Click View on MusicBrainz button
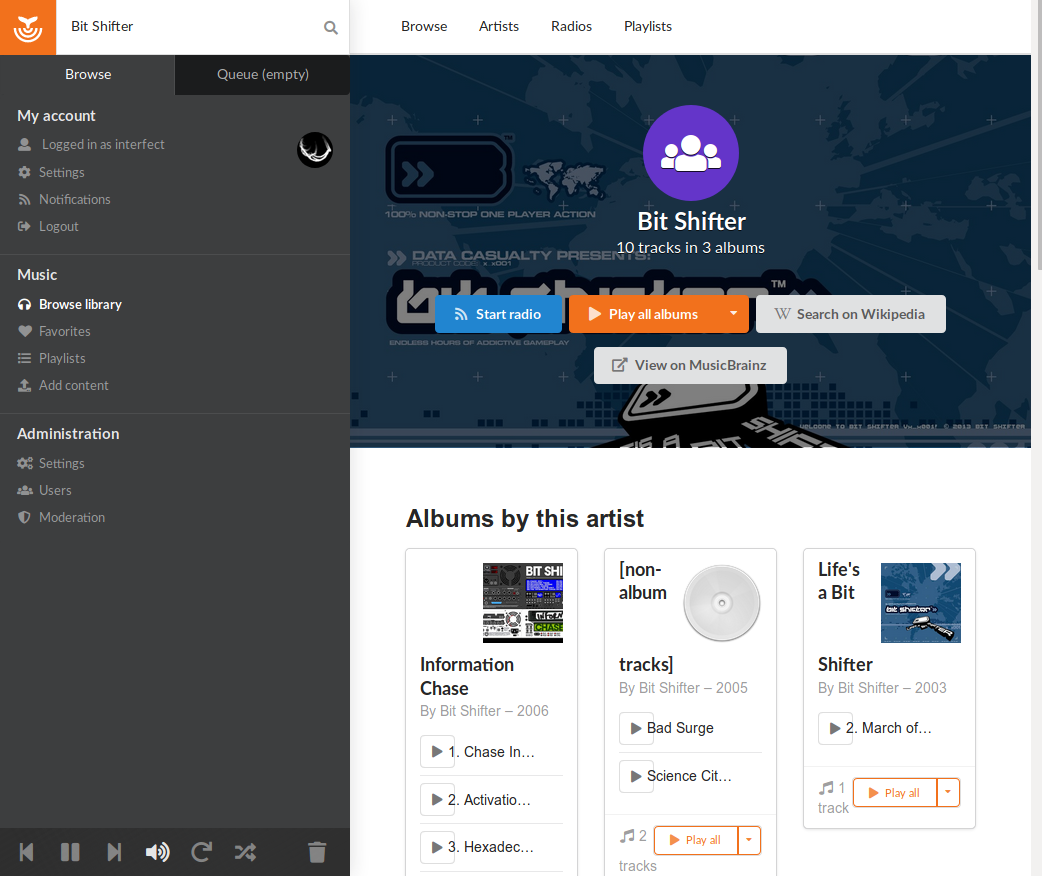Screen dimensions: 1042x876 690,366
